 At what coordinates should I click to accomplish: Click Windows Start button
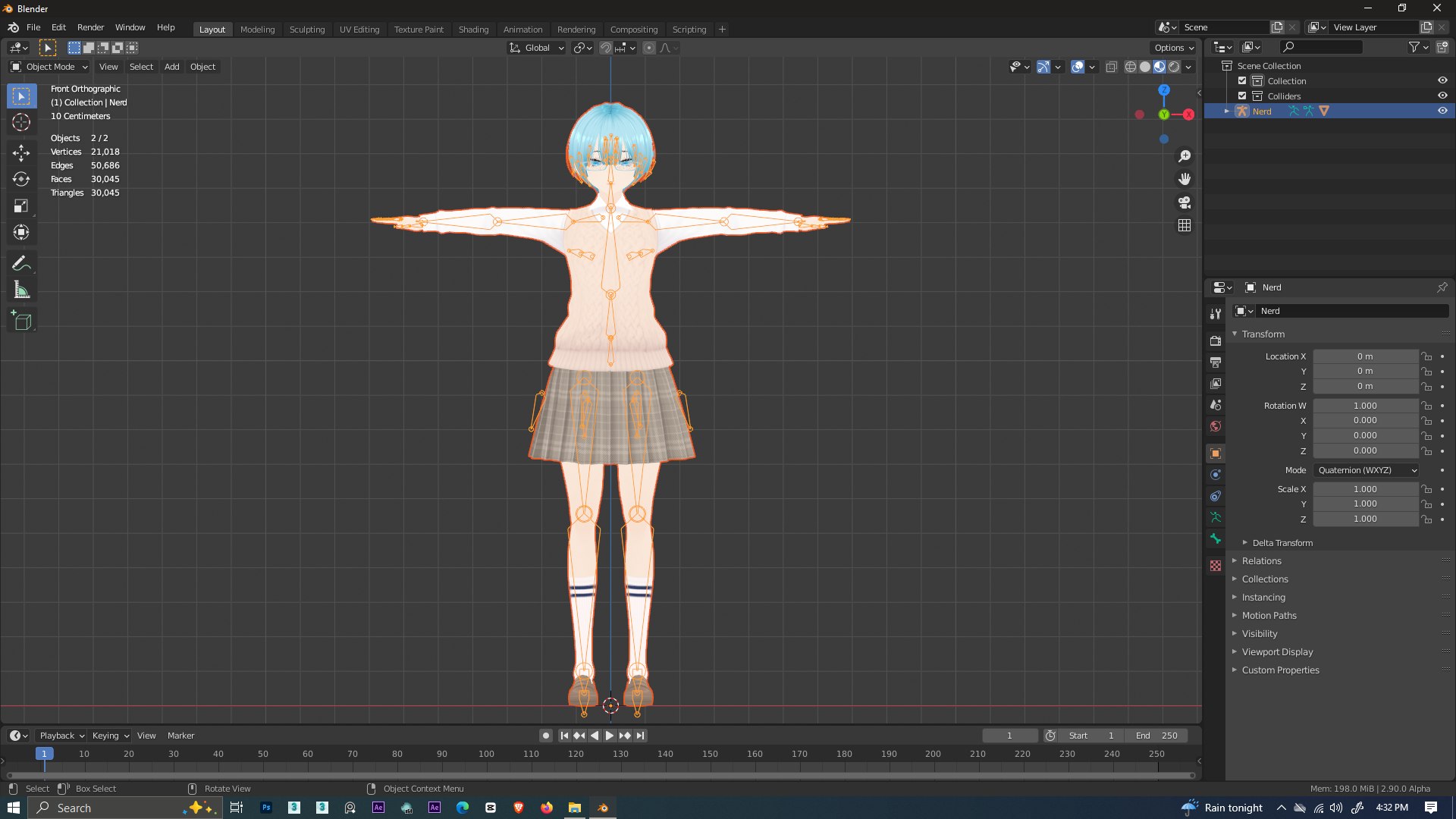click(14, 808)
